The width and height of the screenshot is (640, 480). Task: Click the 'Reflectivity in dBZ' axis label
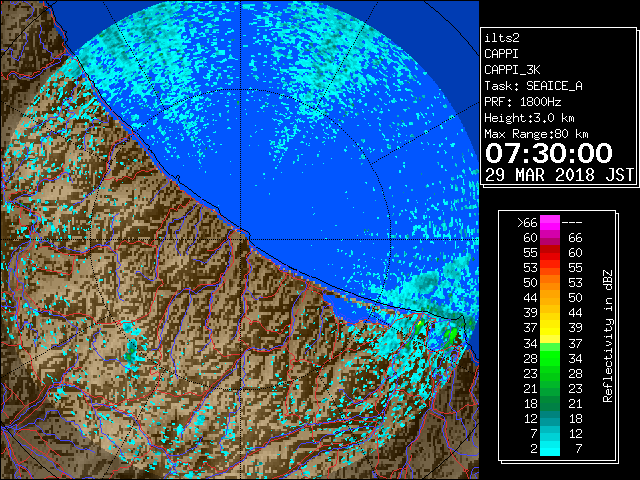(x=607, y=336)
